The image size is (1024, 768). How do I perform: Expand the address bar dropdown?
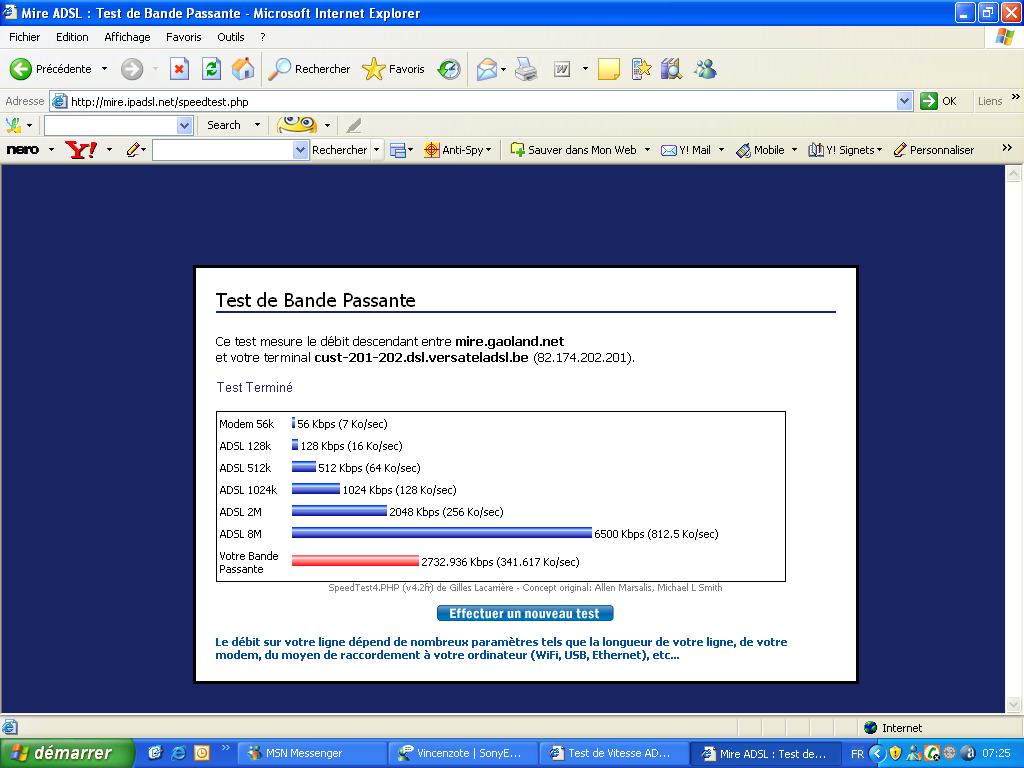point(904,101)
